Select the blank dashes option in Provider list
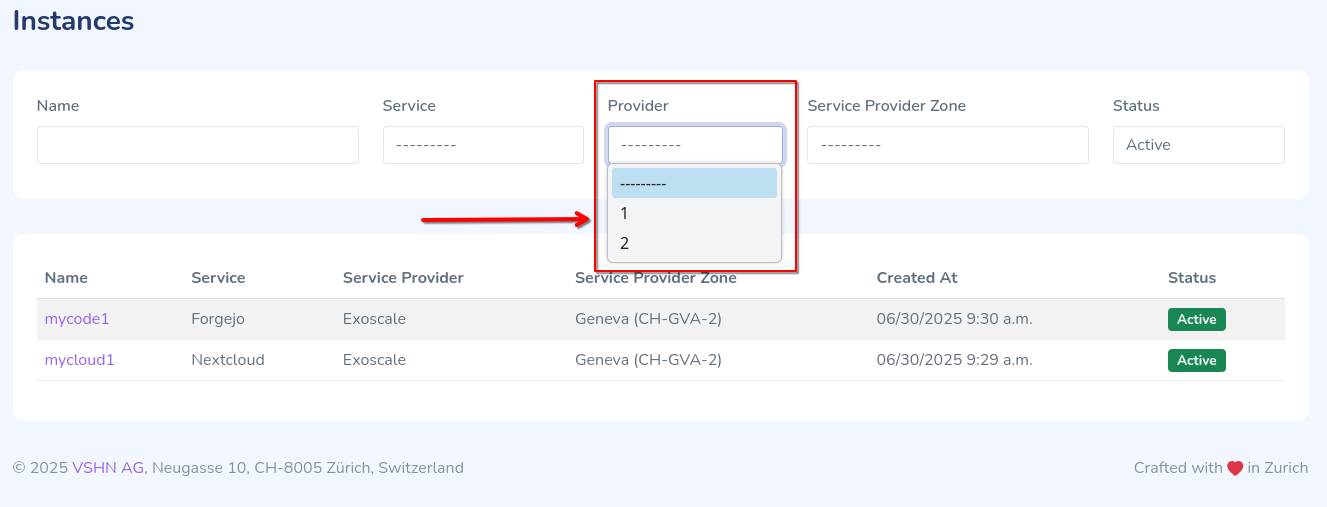Image resolution: width=1327 pixels, height=507 pixels. point(694,183)
